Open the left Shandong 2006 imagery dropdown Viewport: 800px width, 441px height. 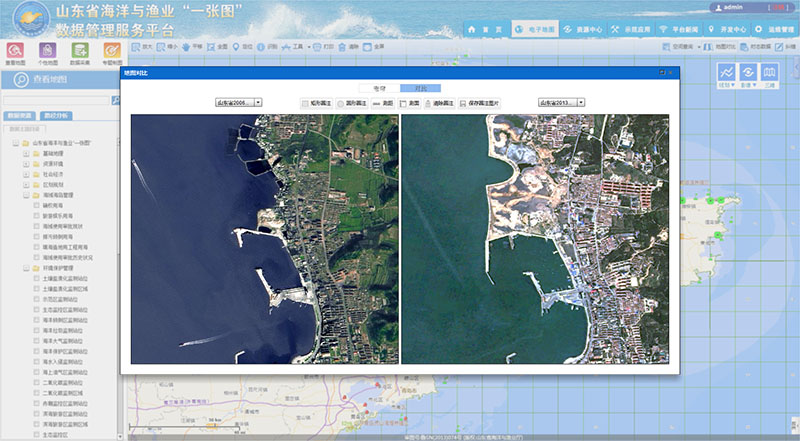point(238,103)
